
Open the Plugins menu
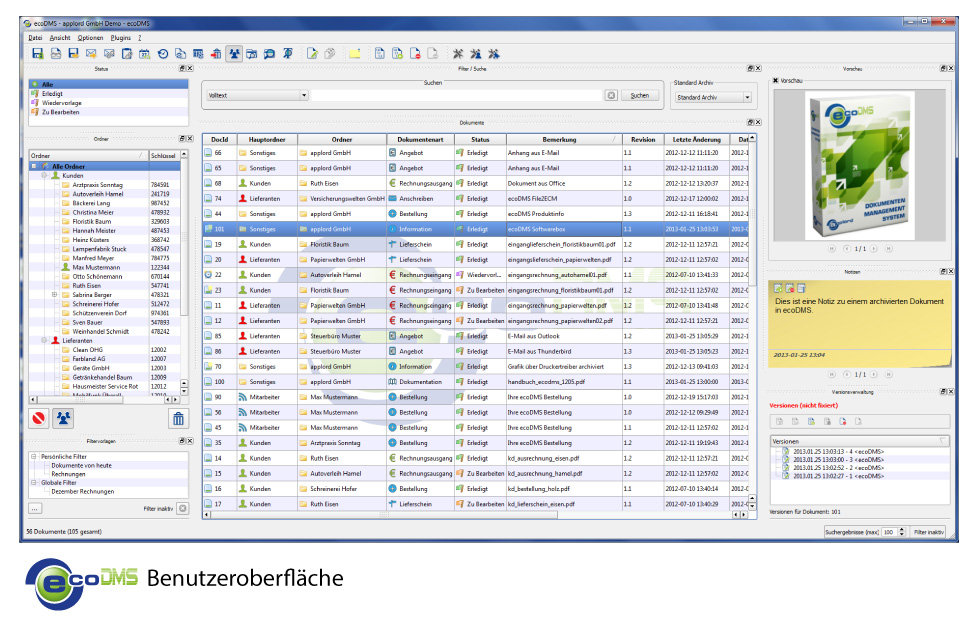pyautogui.click(x=121, y=38)
